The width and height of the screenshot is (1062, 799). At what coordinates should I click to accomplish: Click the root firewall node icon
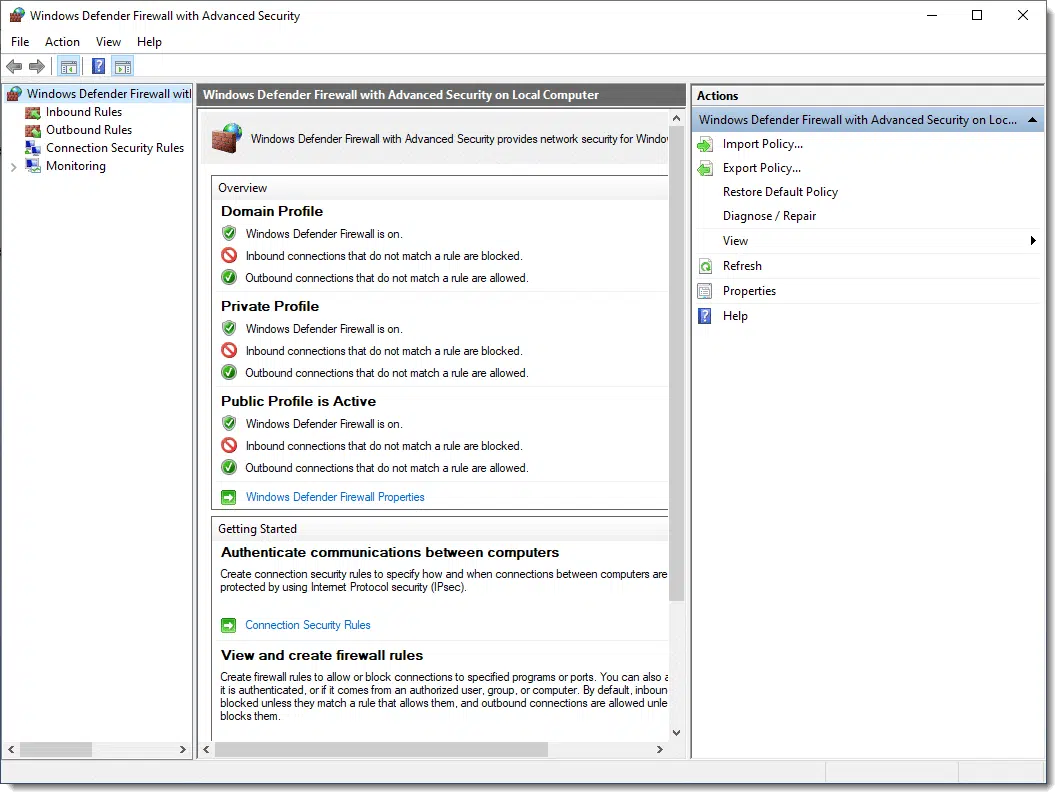[x=14, y=94]
